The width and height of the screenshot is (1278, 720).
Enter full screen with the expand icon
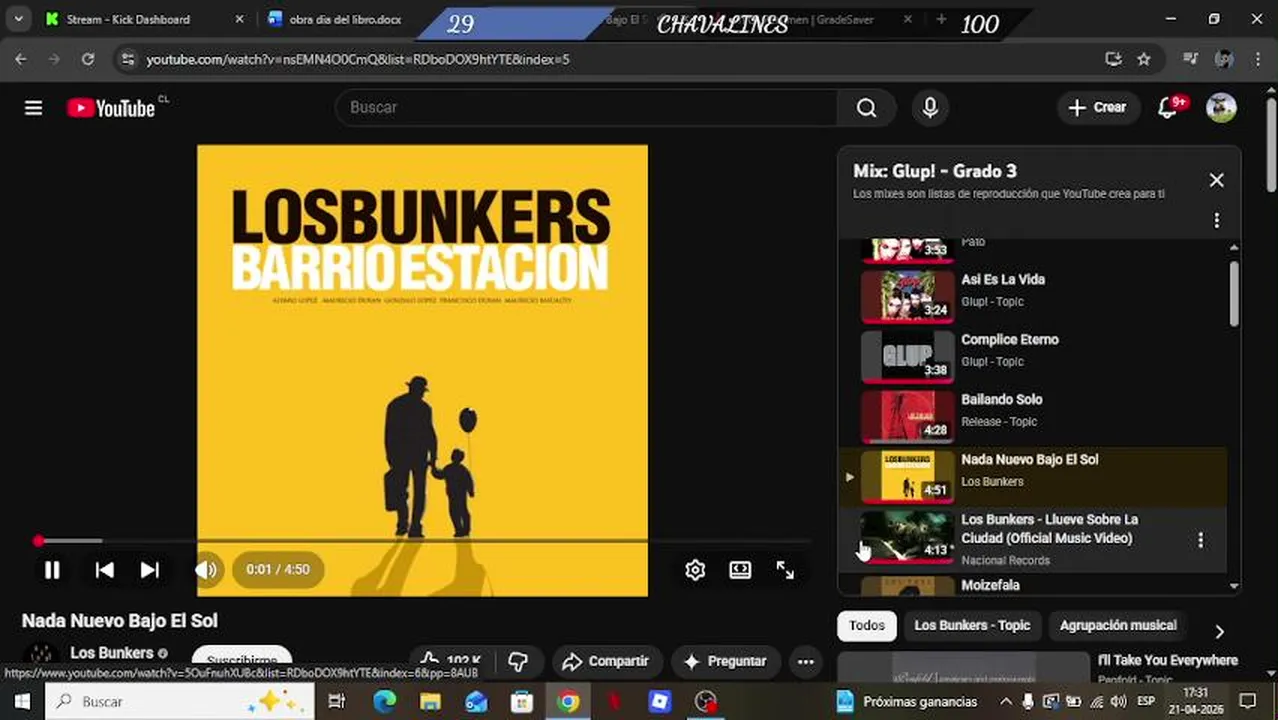click(x=785, y=569)
